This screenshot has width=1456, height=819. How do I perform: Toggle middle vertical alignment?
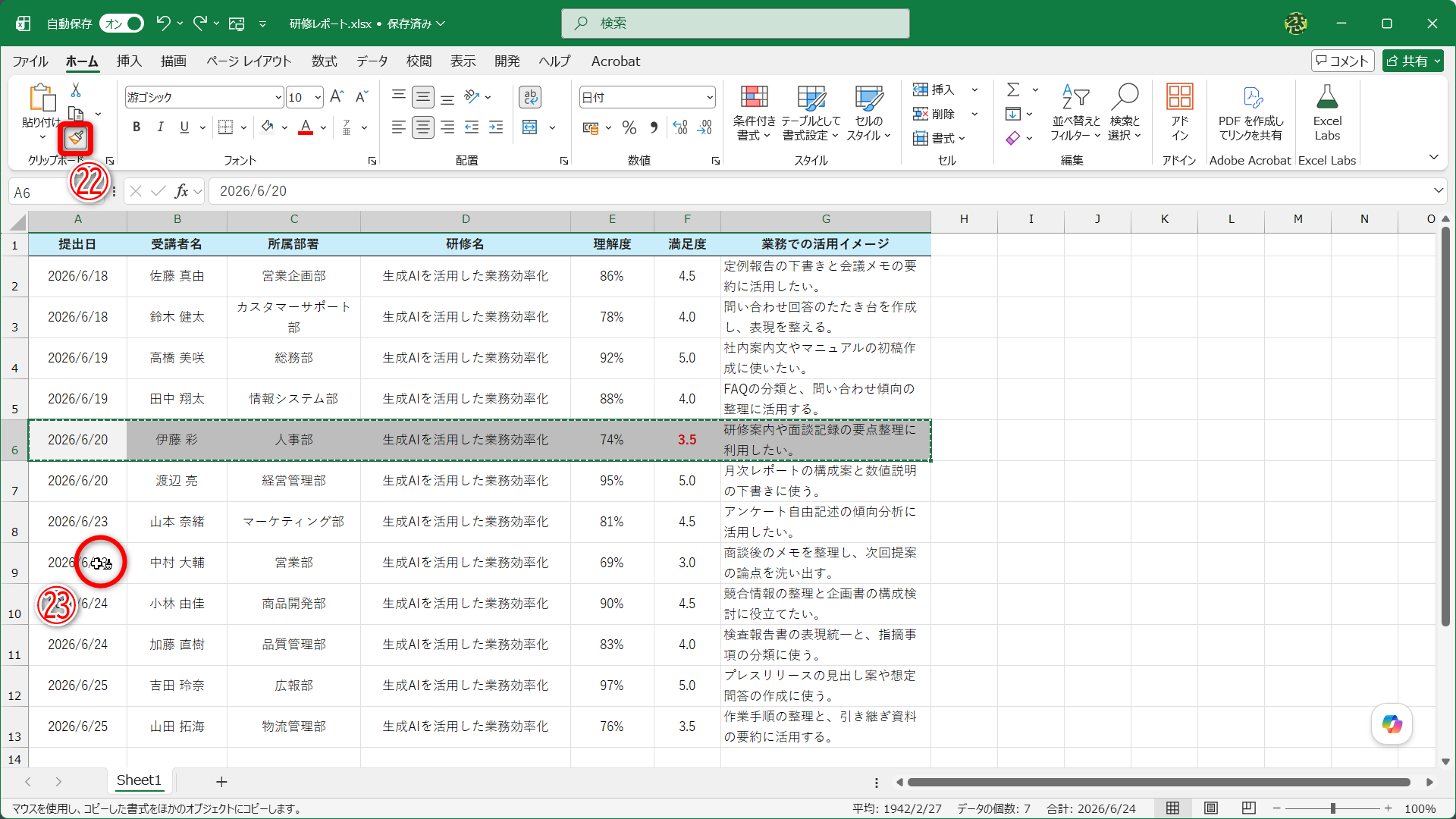point(423,96)
